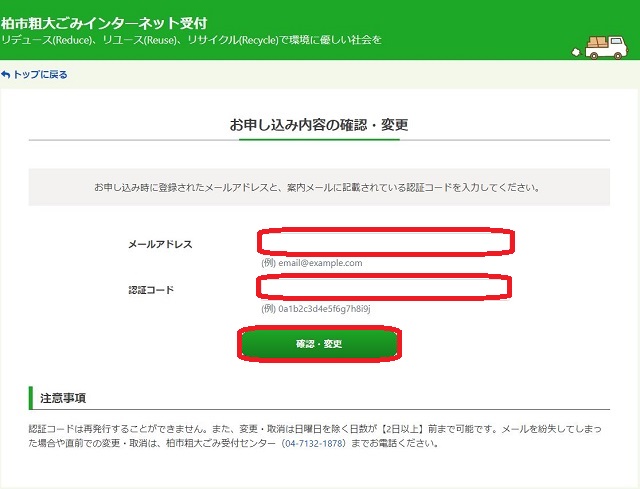The height and width of the screenshot is (489, 640).
Task: Click the back arrow icon beside トップに戻る
Action: pos(5,75)
